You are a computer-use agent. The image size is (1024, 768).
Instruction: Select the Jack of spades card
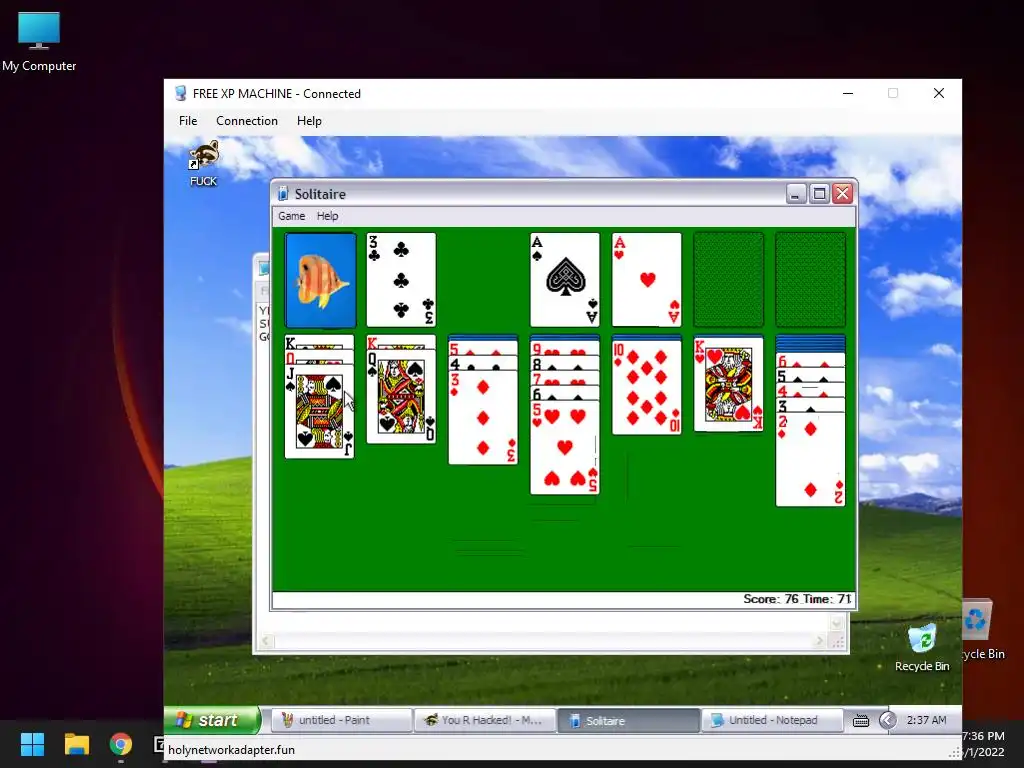(319, 411)
